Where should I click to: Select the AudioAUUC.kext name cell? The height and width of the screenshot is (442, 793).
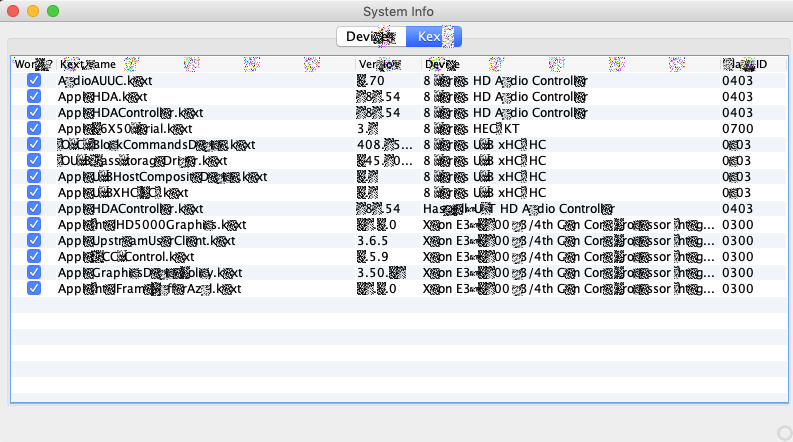(x=105, y=81)
